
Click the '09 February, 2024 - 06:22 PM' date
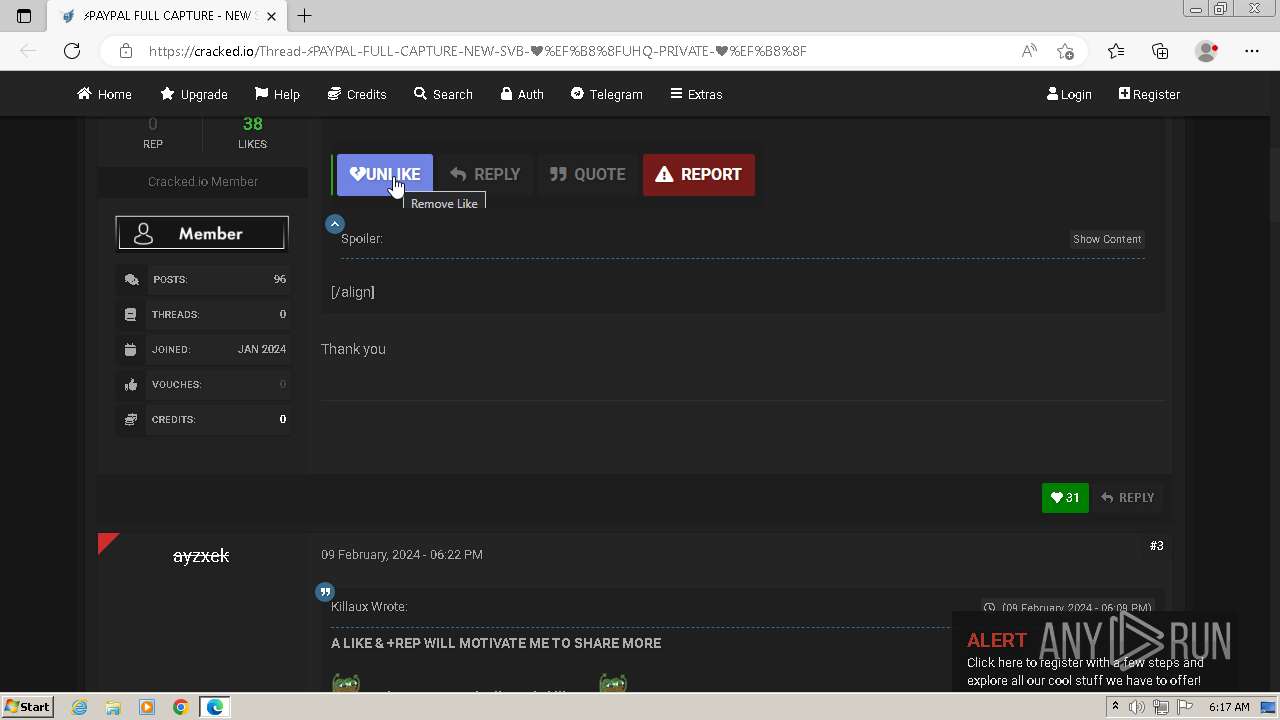point(402,554)
